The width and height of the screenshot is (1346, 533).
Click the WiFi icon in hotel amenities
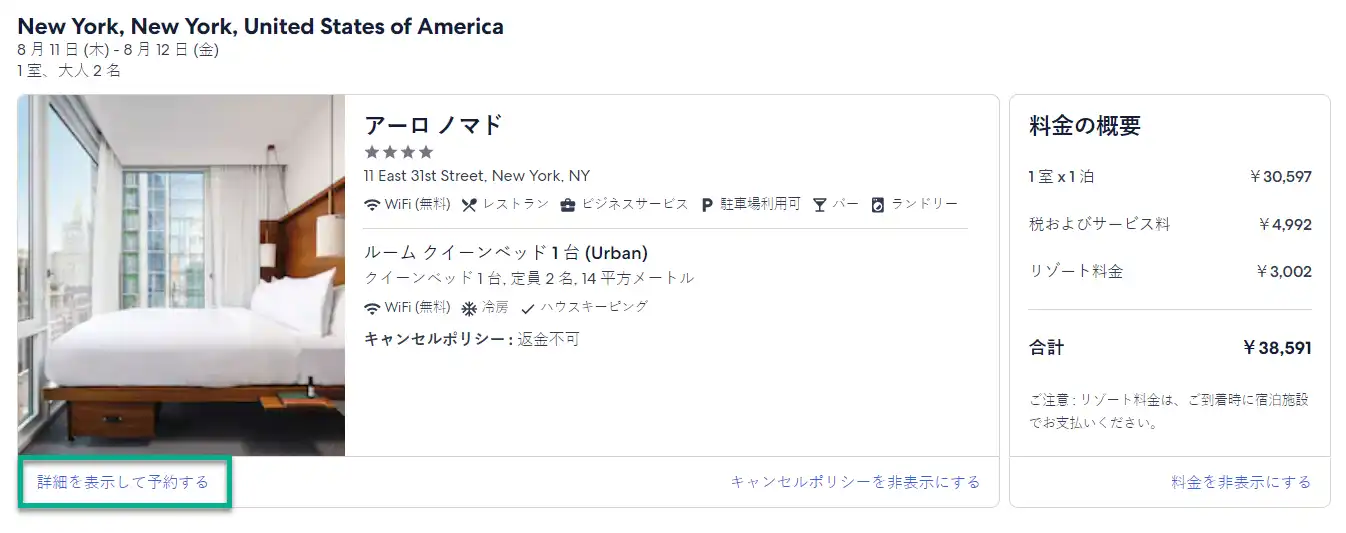pyautogui.click(x=372, y=204)
